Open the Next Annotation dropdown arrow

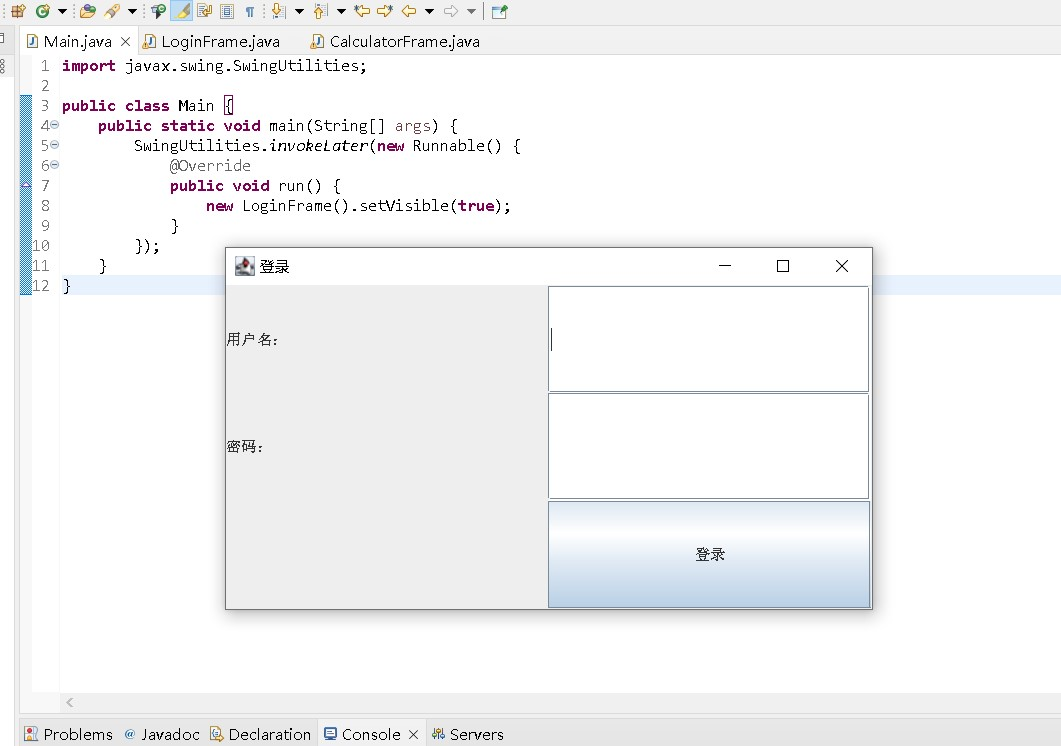click(299, 11)
